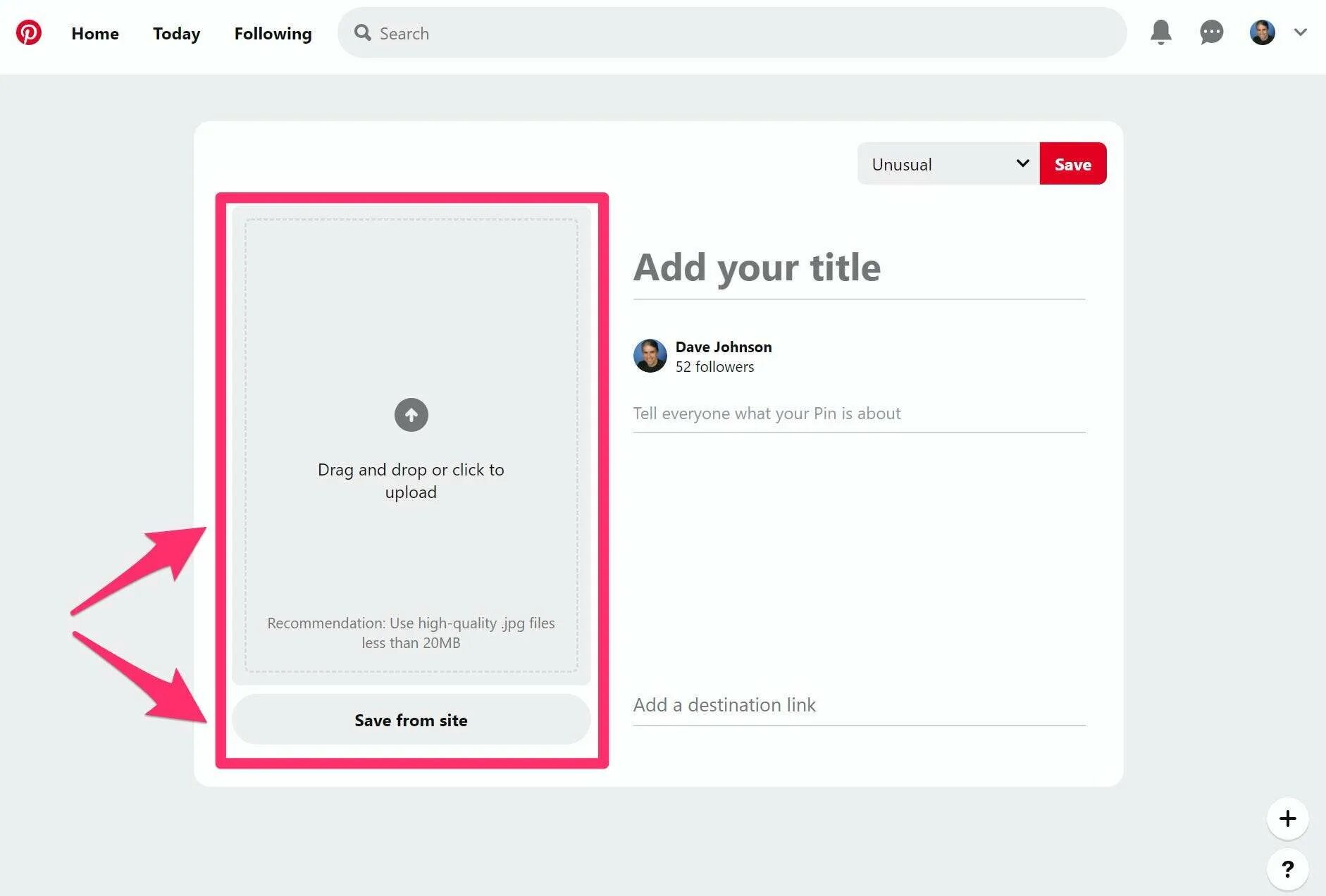Click Dave Johnson's profile picture beside name
Screen dimensions: 1326x896
(650, 356)
